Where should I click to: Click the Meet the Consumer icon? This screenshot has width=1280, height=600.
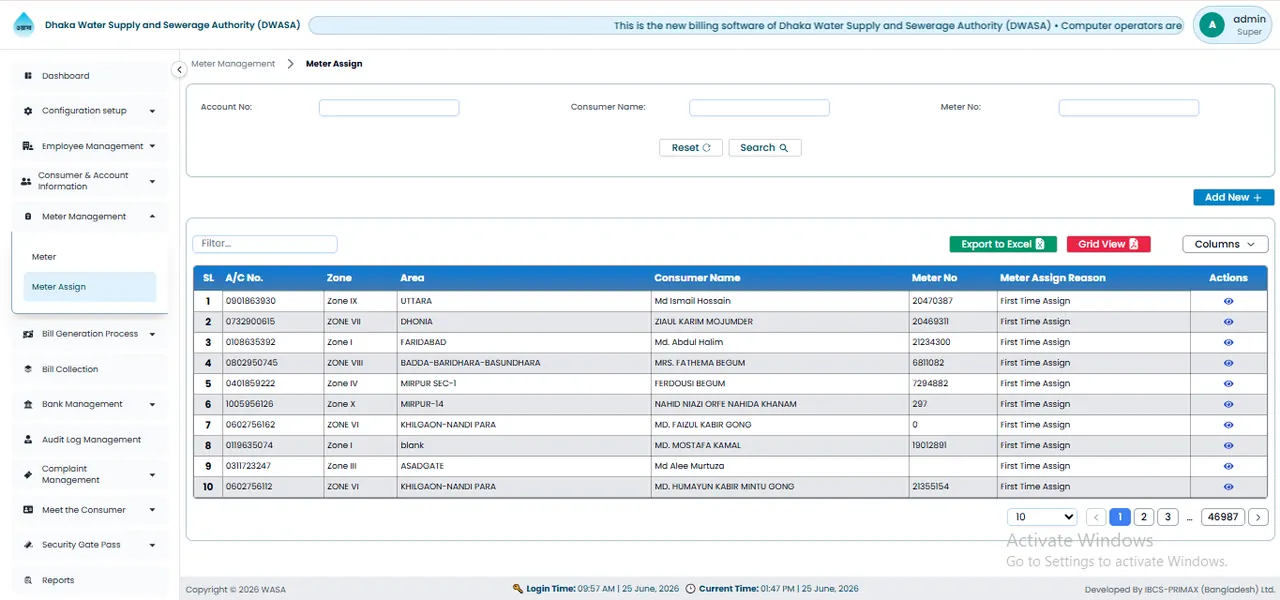(29, 510)
